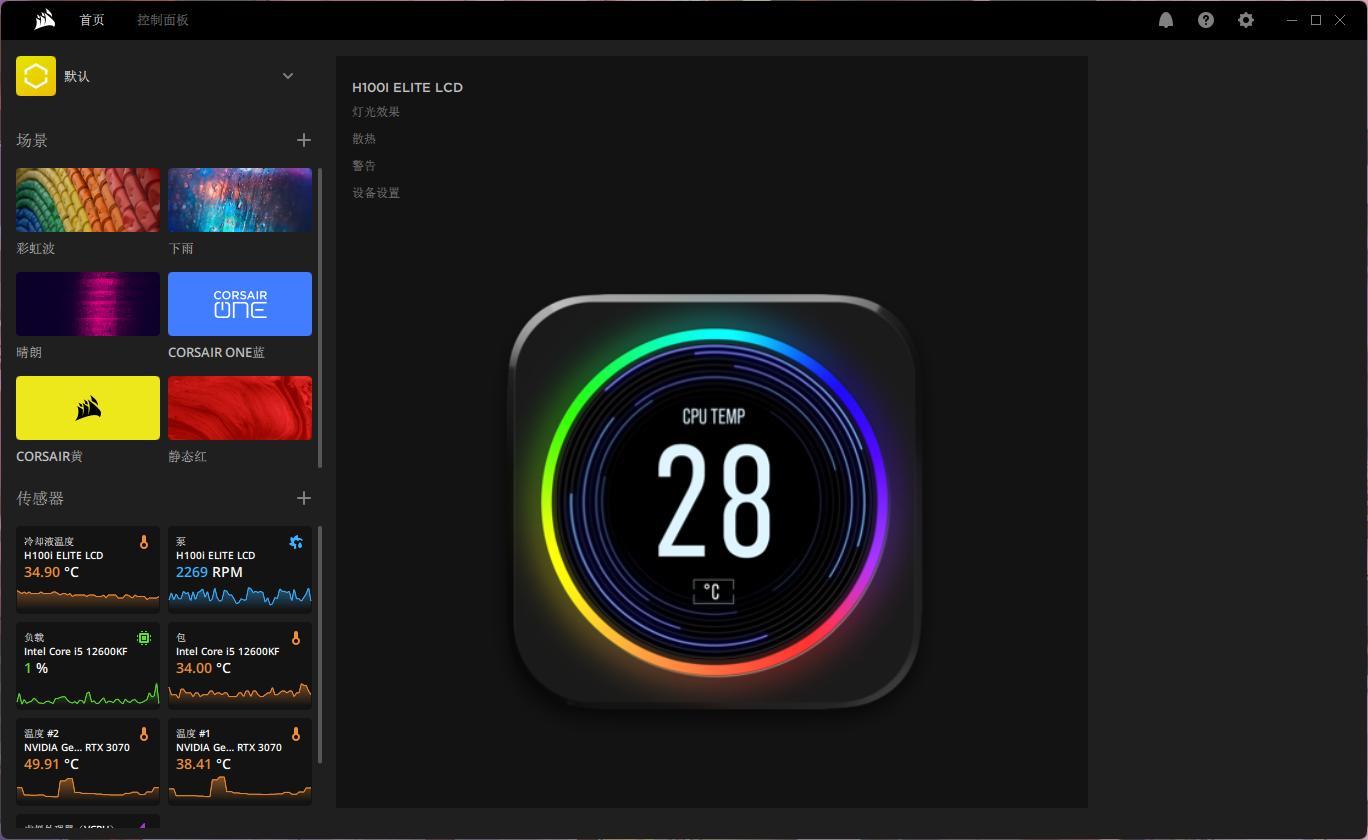Image resolution: width=1368 pixels, height=840 pixels.
Task: Select the 冷却液温度 34.90 °C sensor card
Action: pyautogui.click(x=88, y=569)
